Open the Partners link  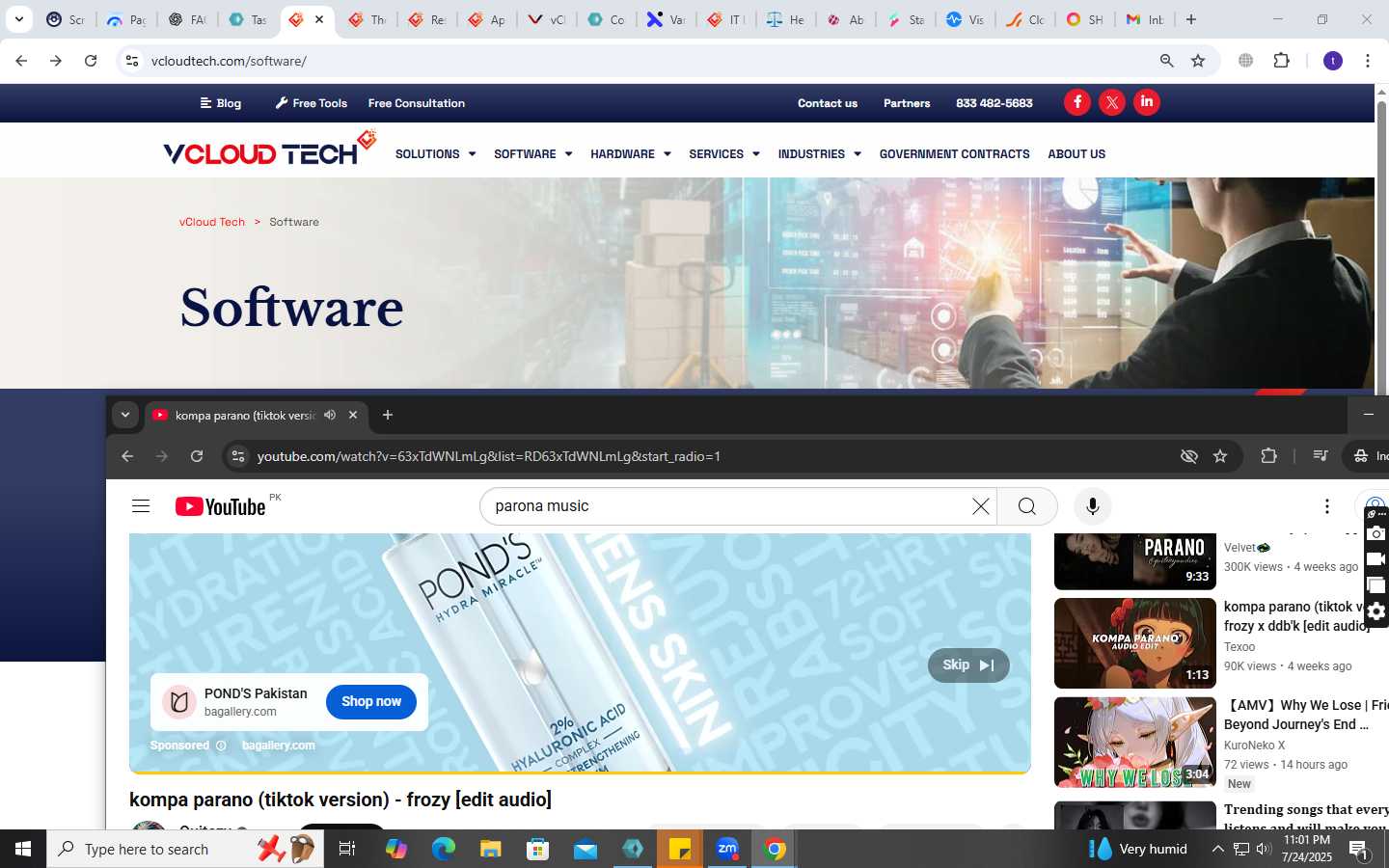[x=907, y=103]
